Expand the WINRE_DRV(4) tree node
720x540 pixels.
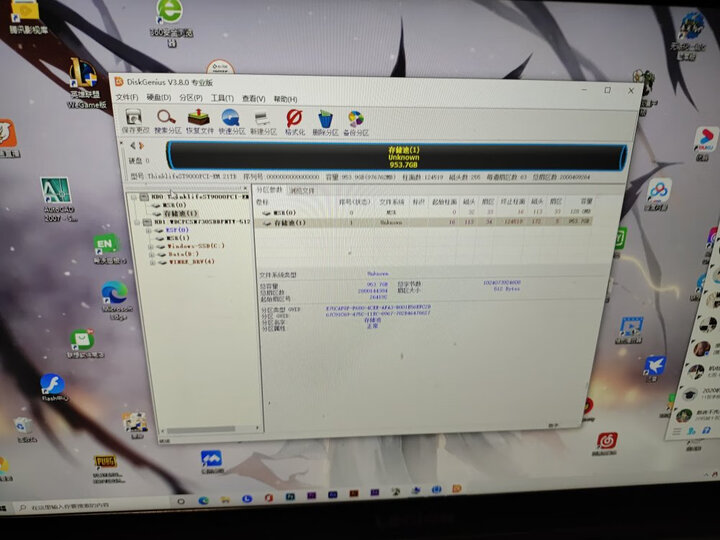click(x=152, y=263)
